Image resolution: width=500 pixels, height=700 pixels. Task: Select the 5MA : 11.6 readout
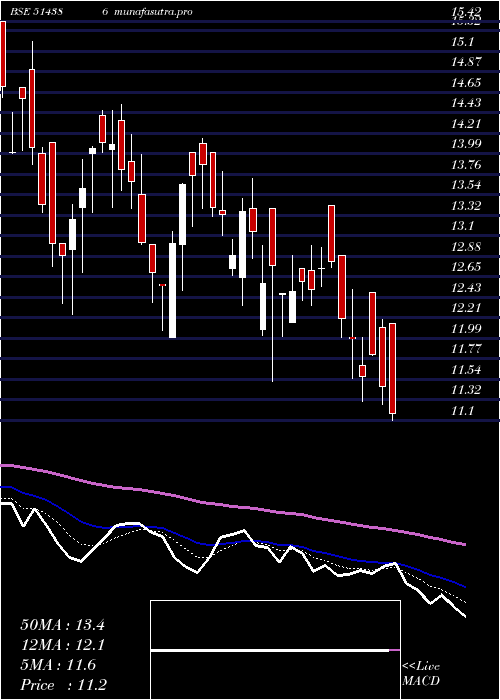pyautogui.click(x=58, y=665)
